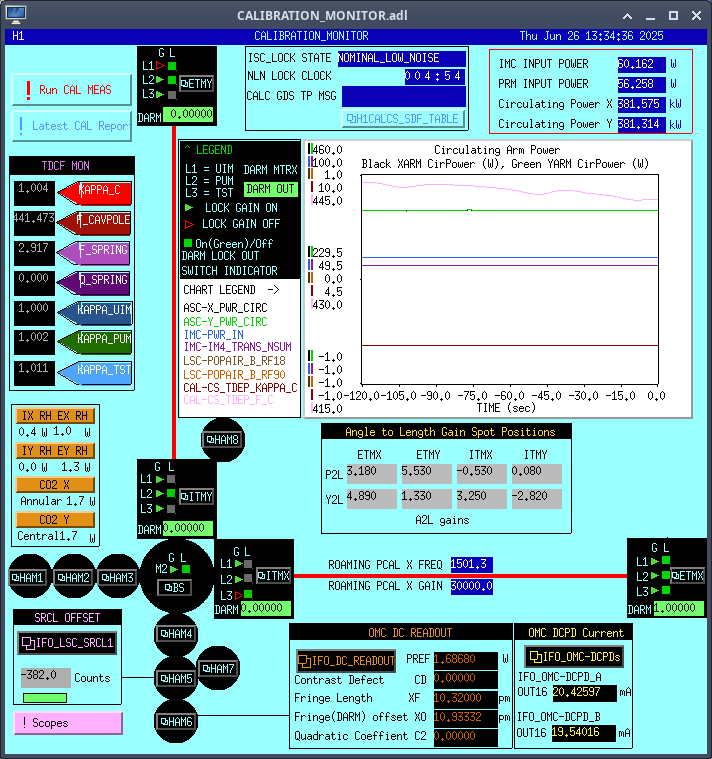Click the CAL-CS_TDEP_KAPPA_C chart legend entry
The image size is (712, 759).
click(x=240, y=388)
